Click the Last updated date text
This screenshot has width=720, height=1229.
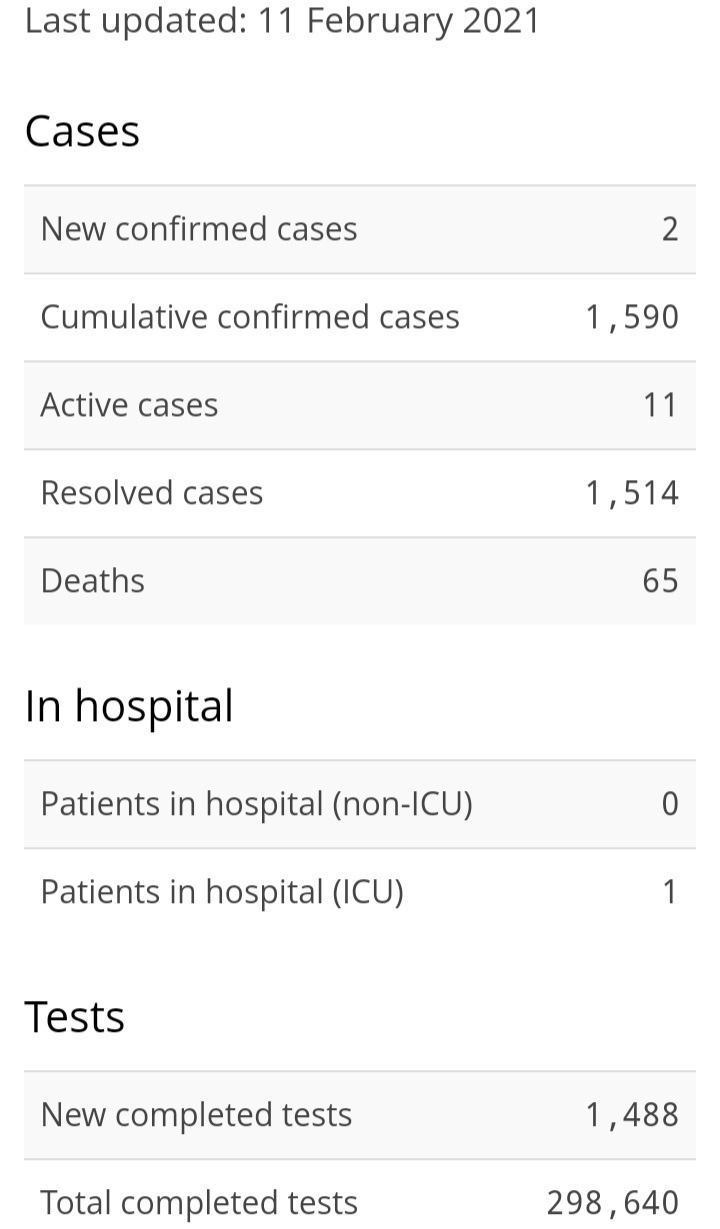[282, 20]
